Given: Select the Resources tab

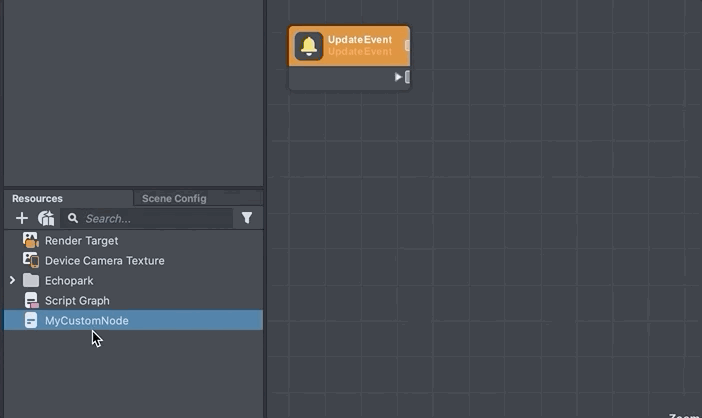Looking at the screenshot, I should pyautogui.click(x=37, y=198).
